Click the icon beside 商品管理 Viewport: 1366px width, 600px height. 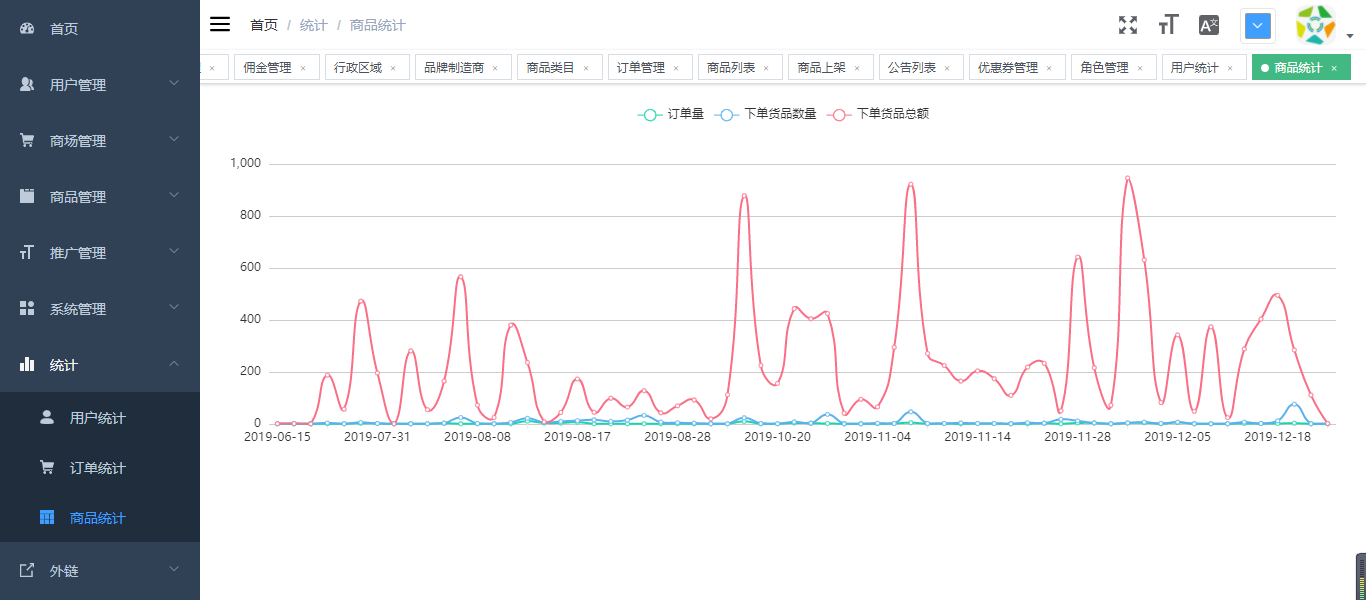coord(27,197)
